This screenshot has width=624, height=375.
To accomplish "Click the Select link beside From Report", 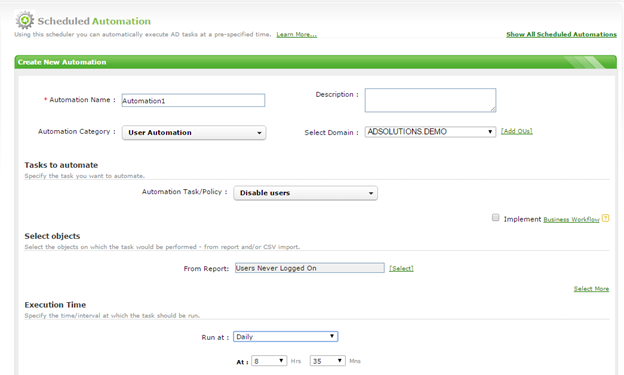I will [401, 268].
